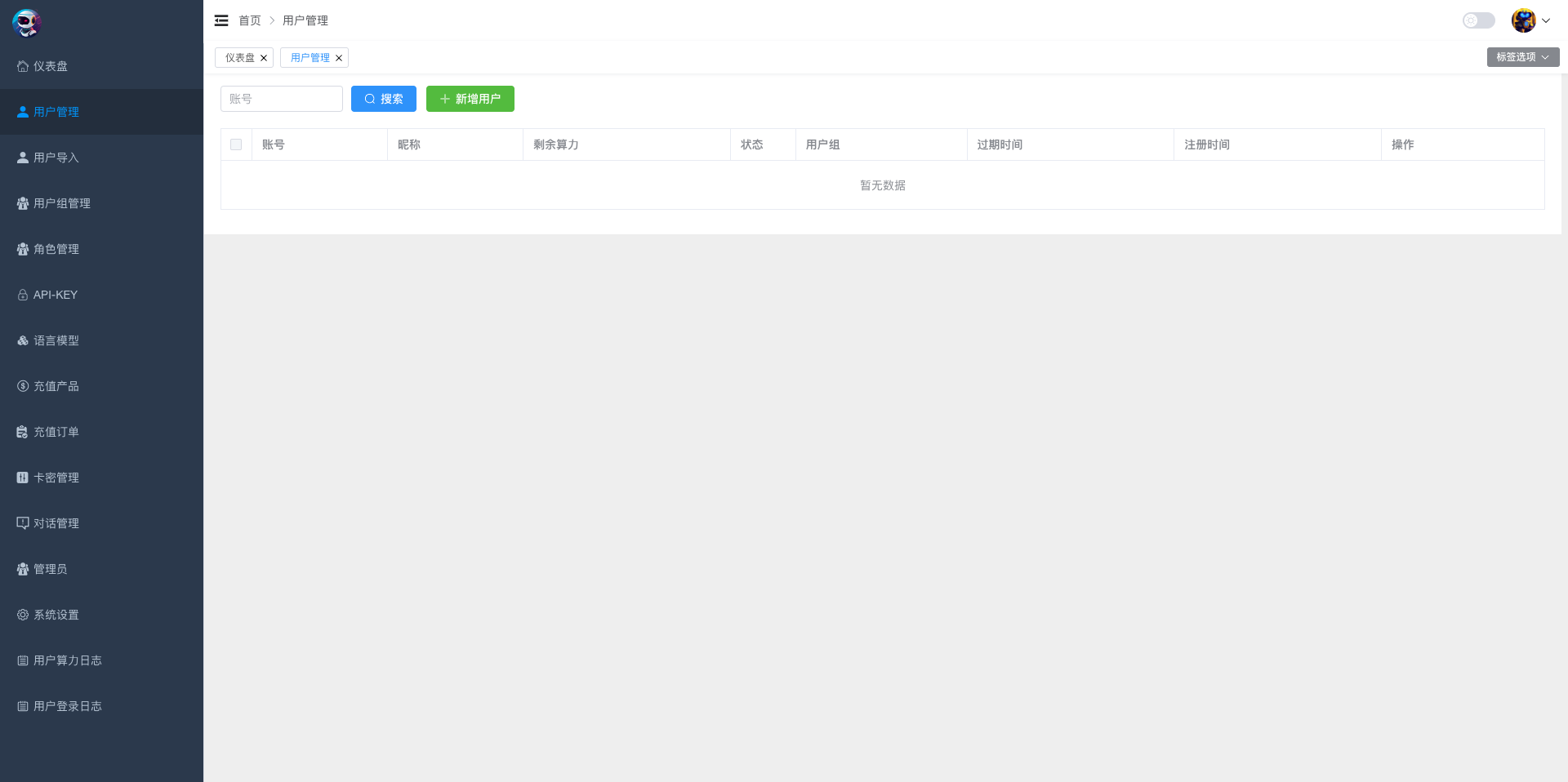Click the green 新增用户 button
This screenshot has height=782, width=1568.
click(x=470, y=99)
